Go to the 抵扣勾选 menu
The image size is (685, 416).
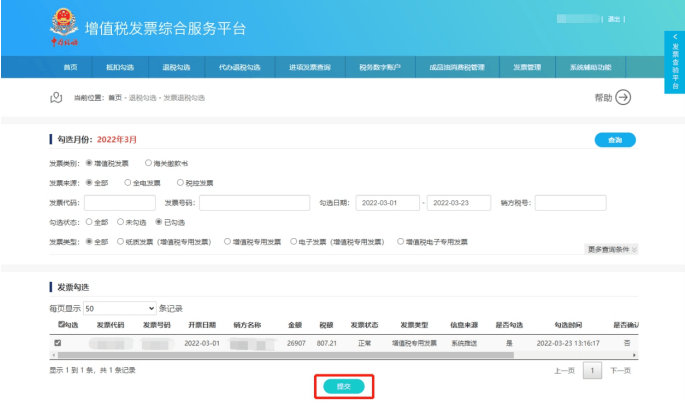pyautogui.click(x=119, y=67)
